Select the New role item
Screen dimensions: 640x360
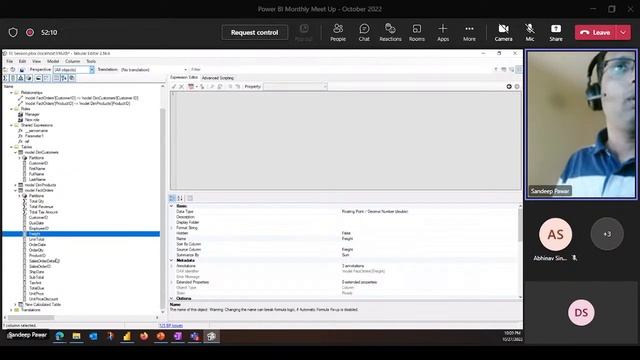point(32,120)
